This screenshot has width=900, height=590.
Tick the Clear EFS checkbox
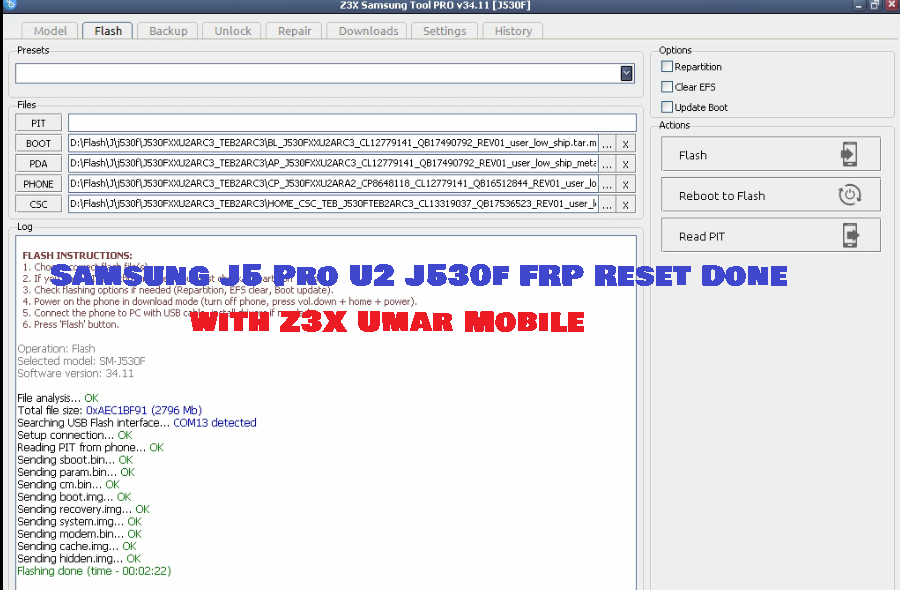(x=667, y=87)
